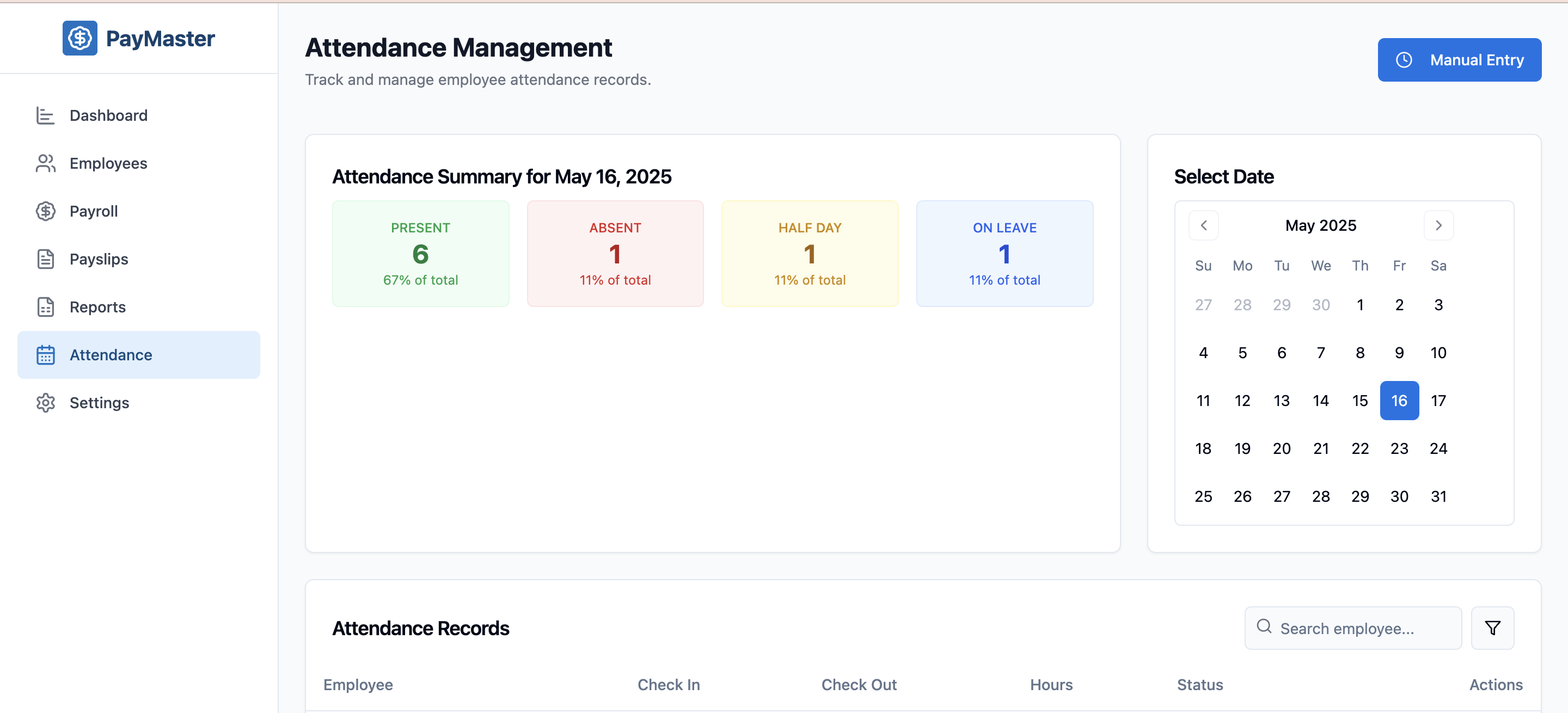The height and width of the screenshot is (713, 1568).
Task: Select May 23 in the calendar
Action: coord(1399,448)
